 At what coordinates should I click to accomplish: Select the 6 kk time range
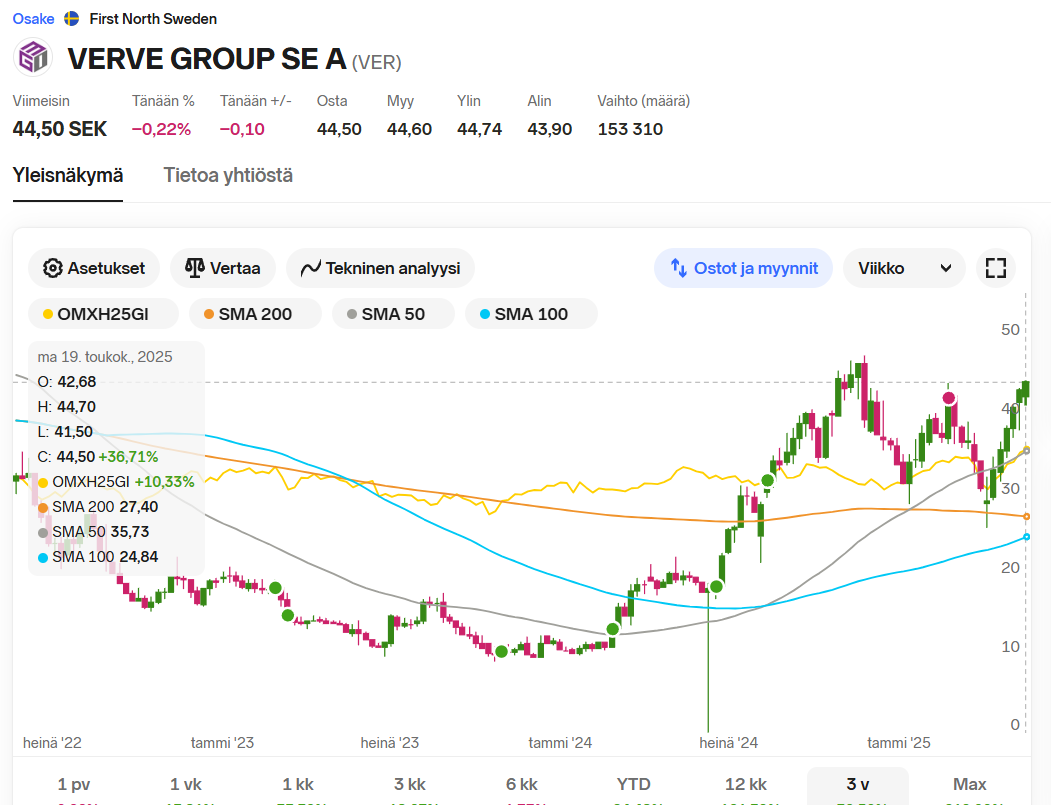pos(521,784)
